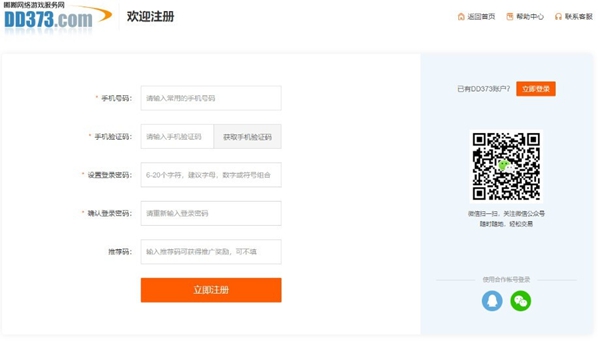This screenshot has height=360, width=600.
Task: Click the home icon beside 返回首页
Action: click(461, 16)
